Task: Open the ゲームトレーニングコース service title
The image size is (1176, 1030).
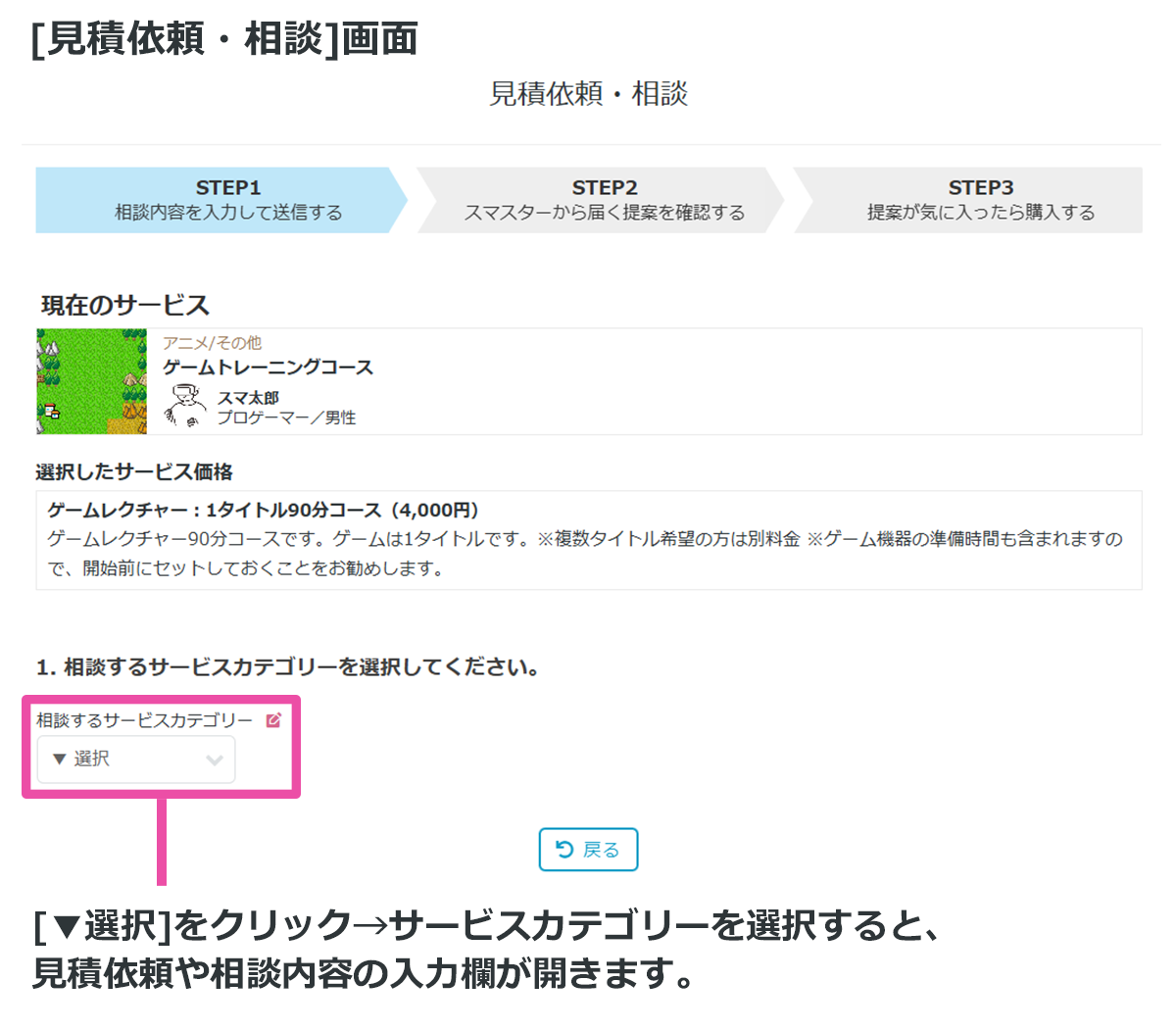Action: pos(268,368)
